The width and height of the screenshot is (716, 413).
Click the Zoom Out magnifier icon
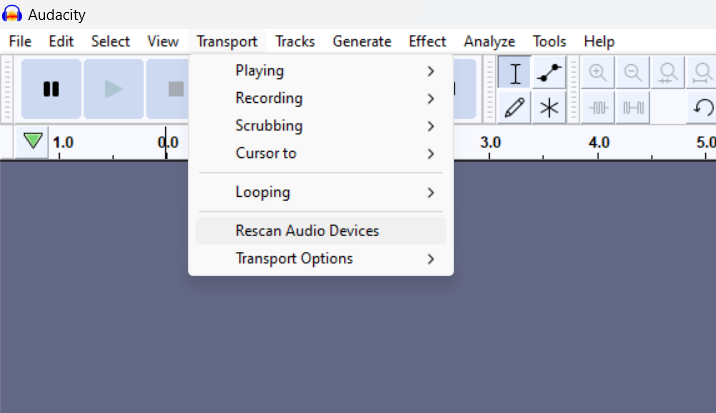coord(632,73)
